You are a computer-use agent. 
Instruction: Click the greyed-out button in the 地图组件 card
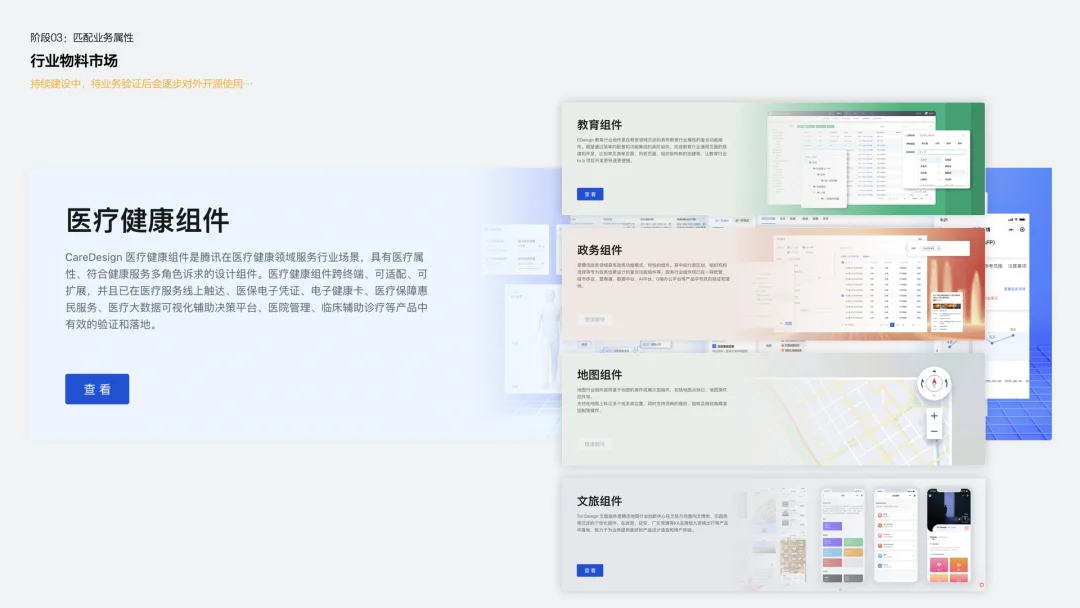594,444
